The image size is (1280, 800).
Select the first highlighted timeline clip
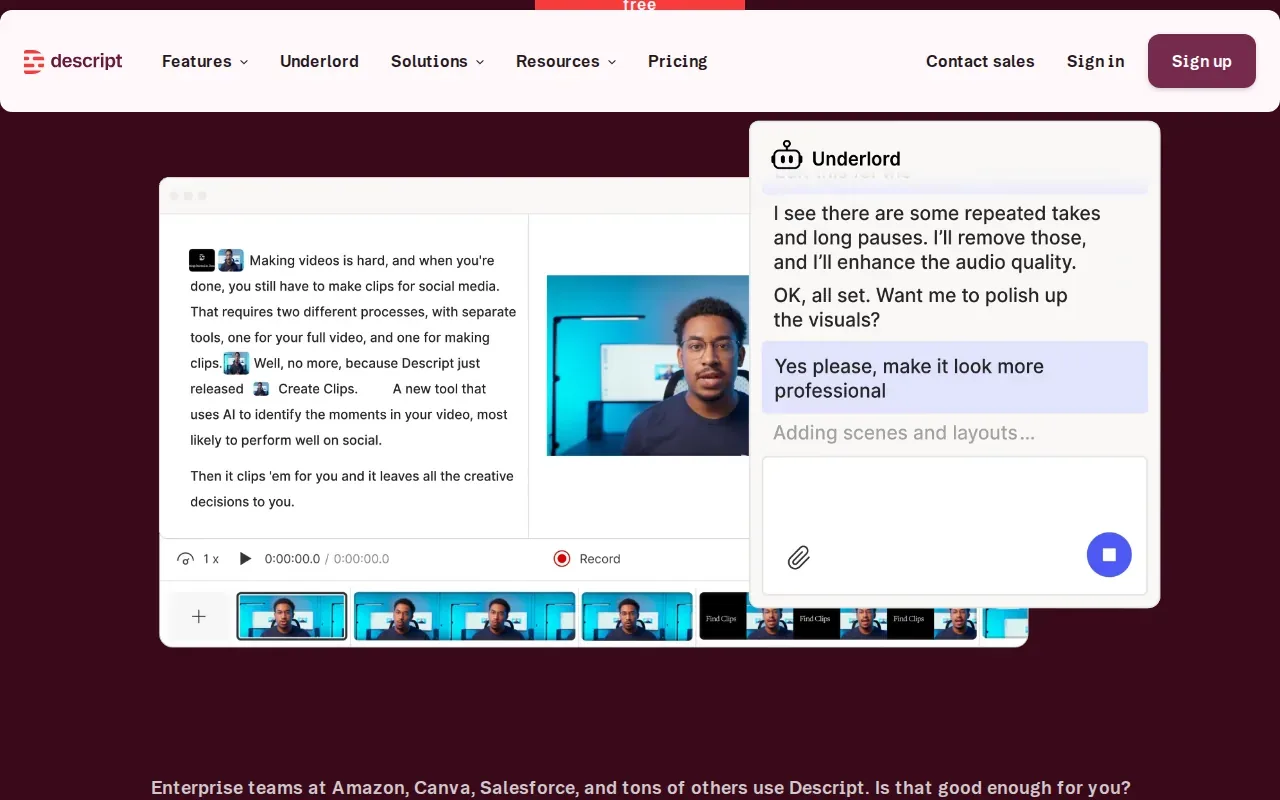click(292, 616)
